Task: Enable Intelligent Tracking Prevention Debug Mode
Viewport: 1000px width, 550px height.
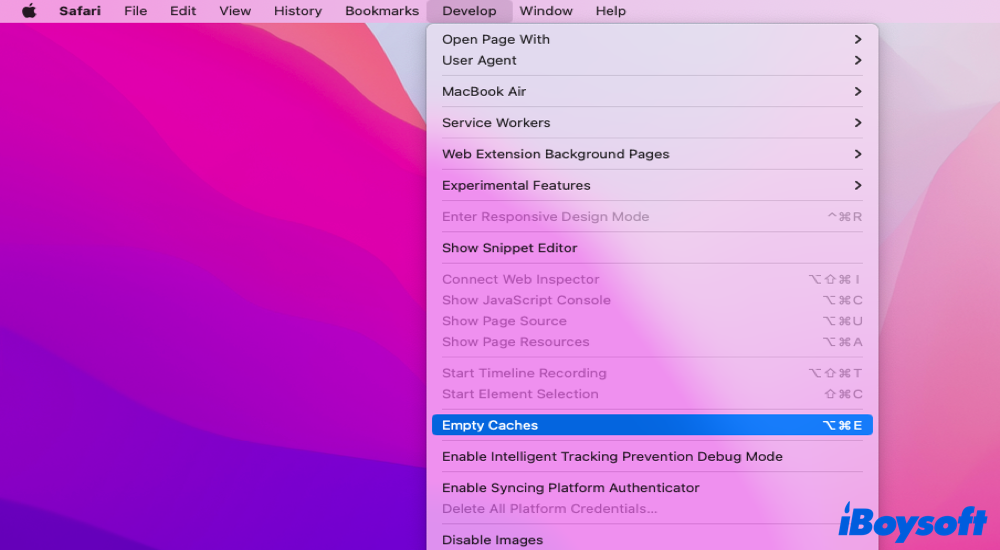Action: coord(612,456)
